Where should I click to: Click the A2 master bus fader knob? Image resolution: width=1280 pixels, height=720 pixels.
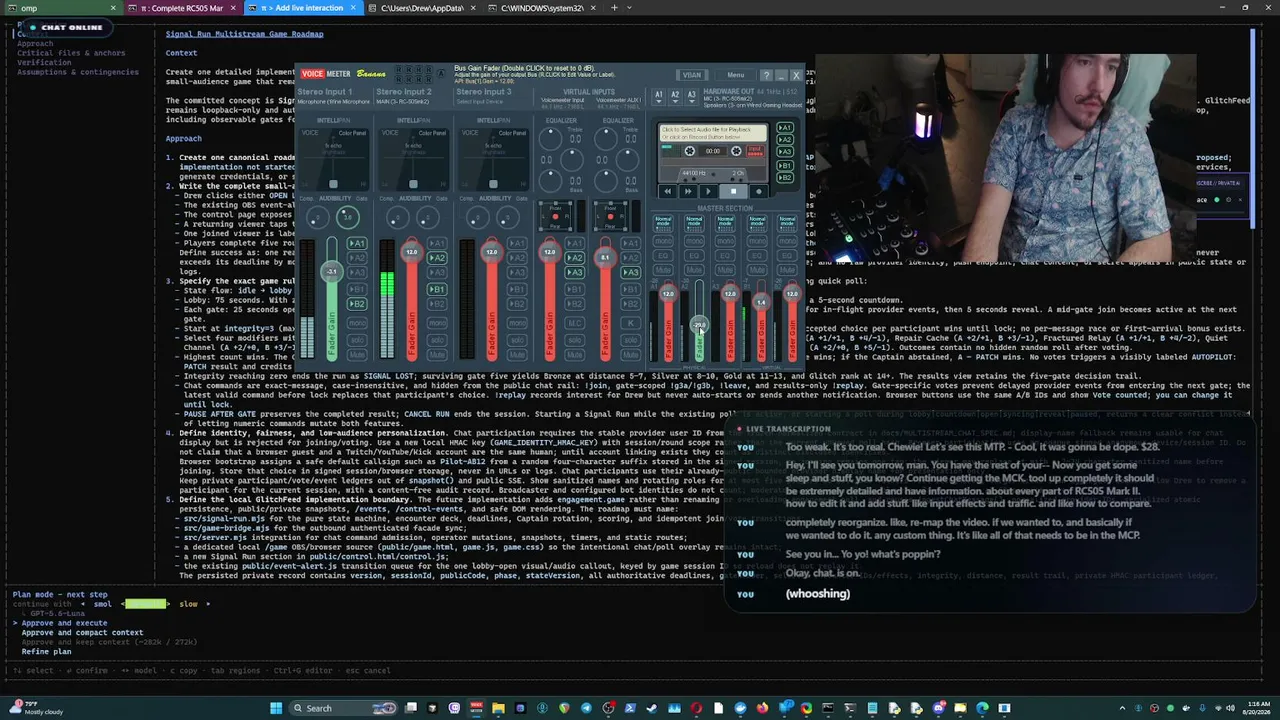point(699,324)
